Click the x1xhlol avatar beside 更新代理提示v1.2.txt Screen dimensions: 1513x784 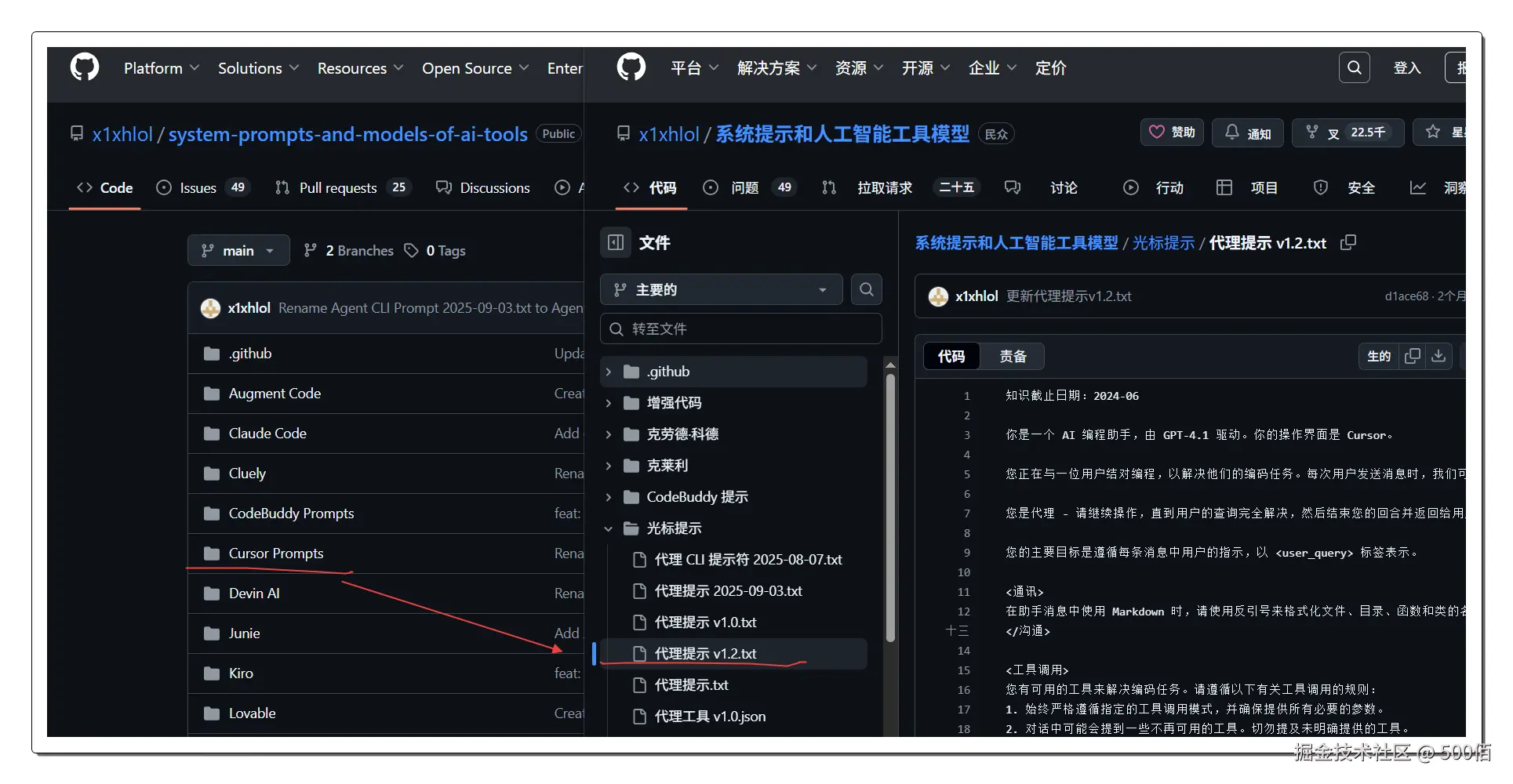pos(938,296)
